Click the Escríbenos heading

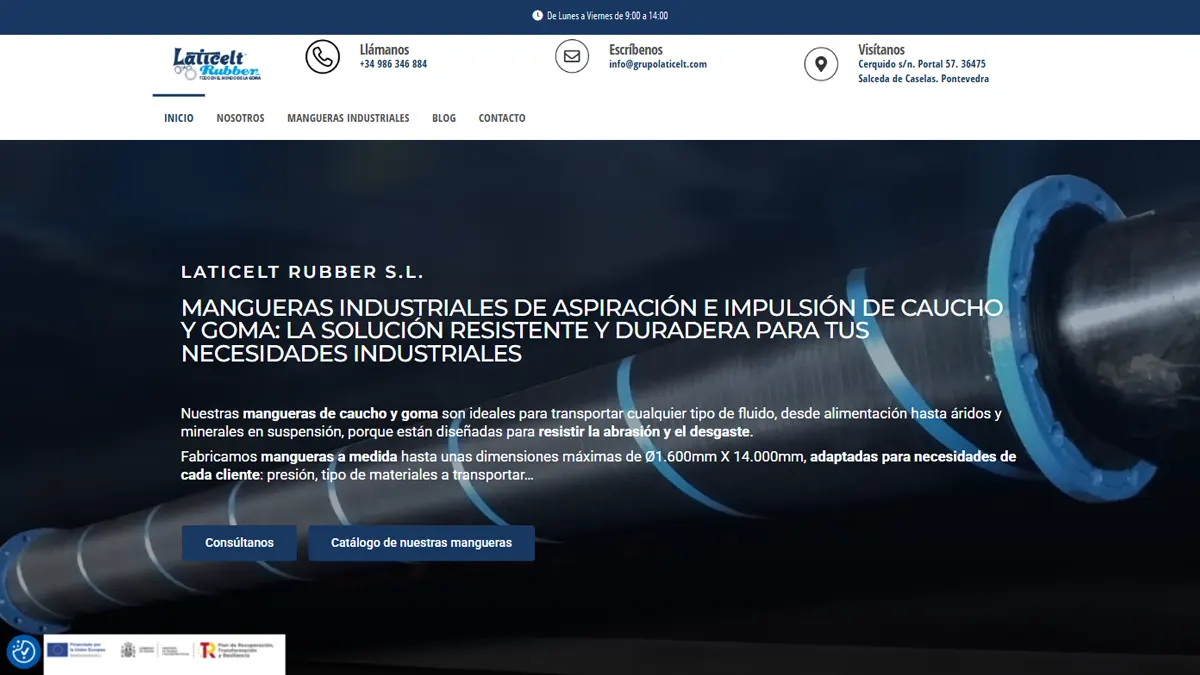tap(636, 49)
